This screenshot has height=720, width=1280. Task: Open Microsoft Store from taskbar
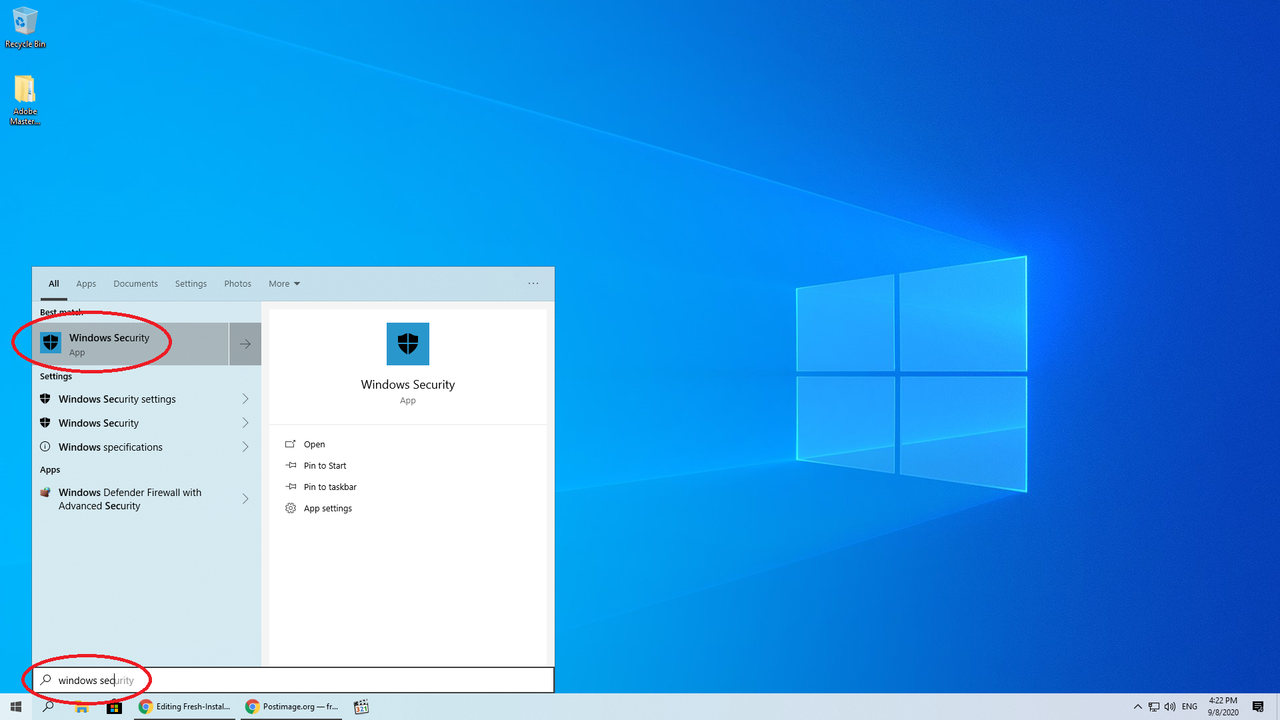114,706
